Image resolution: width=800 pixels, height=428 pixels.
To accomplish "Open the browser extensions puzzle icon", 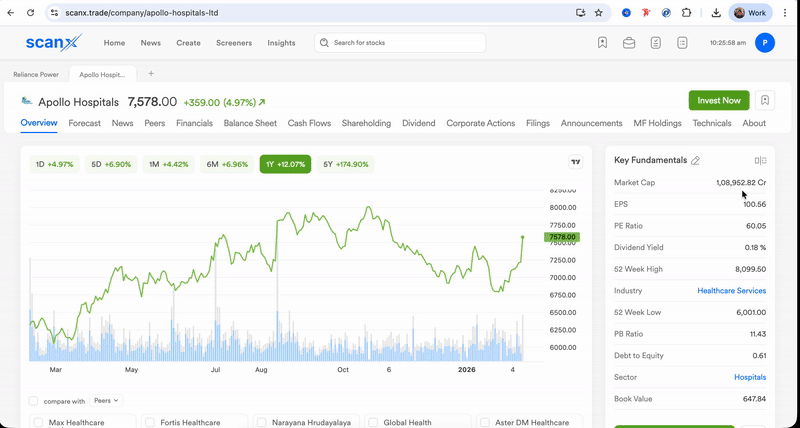I will coord(686,13).
